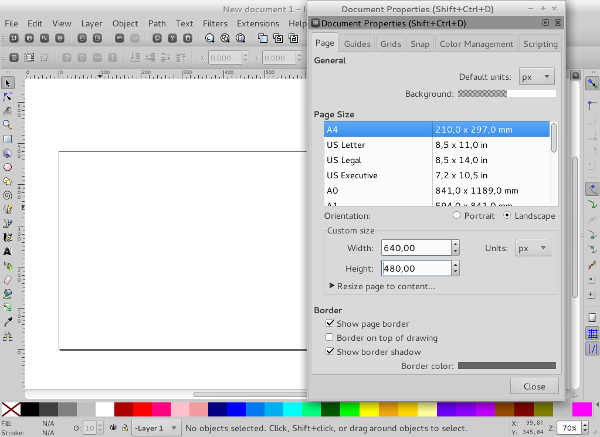This screenshot has width=600, height=437.
Task: Open the layer selector dropdown
Action: tap(155, 428)
